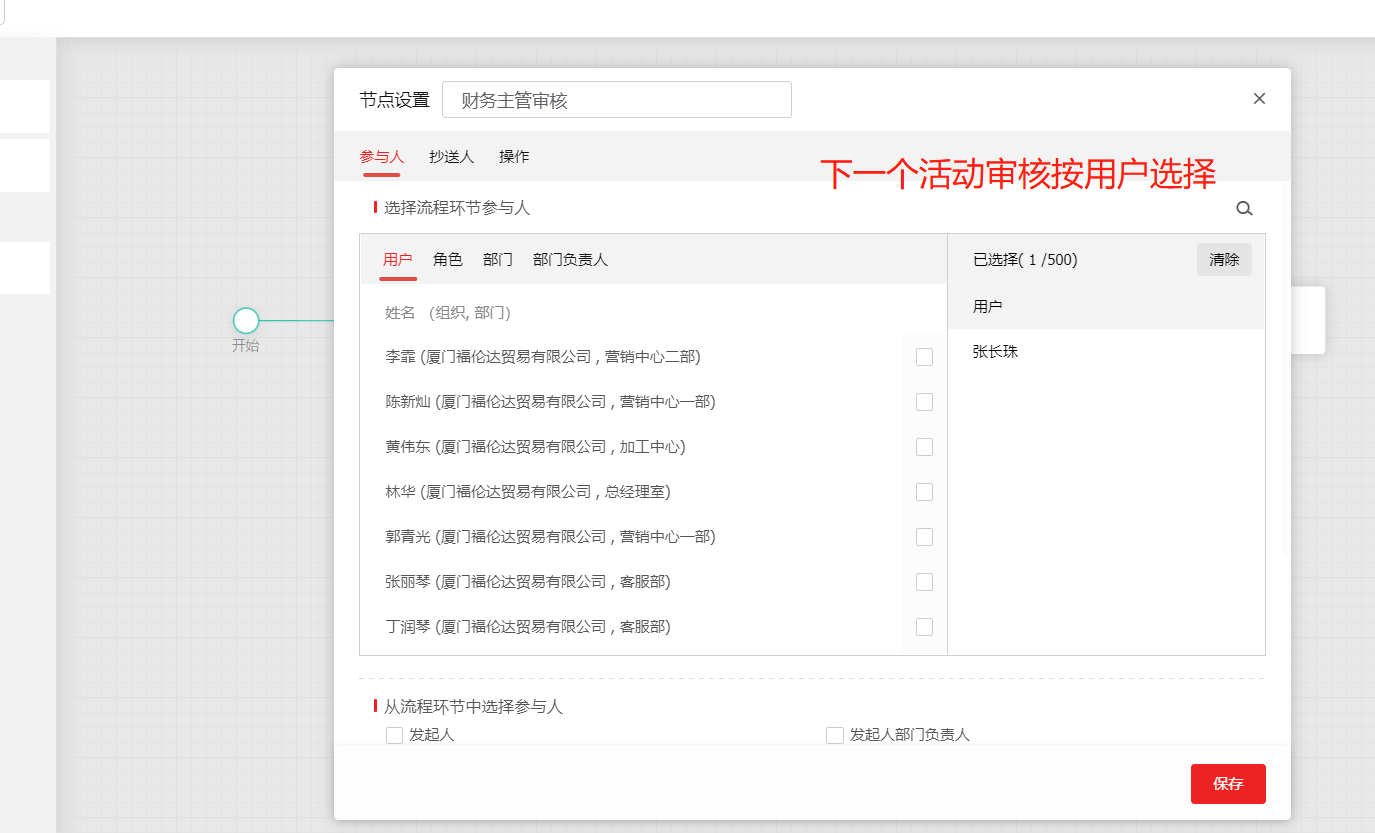Tick the checkbox beside 林华

(923, 491)
